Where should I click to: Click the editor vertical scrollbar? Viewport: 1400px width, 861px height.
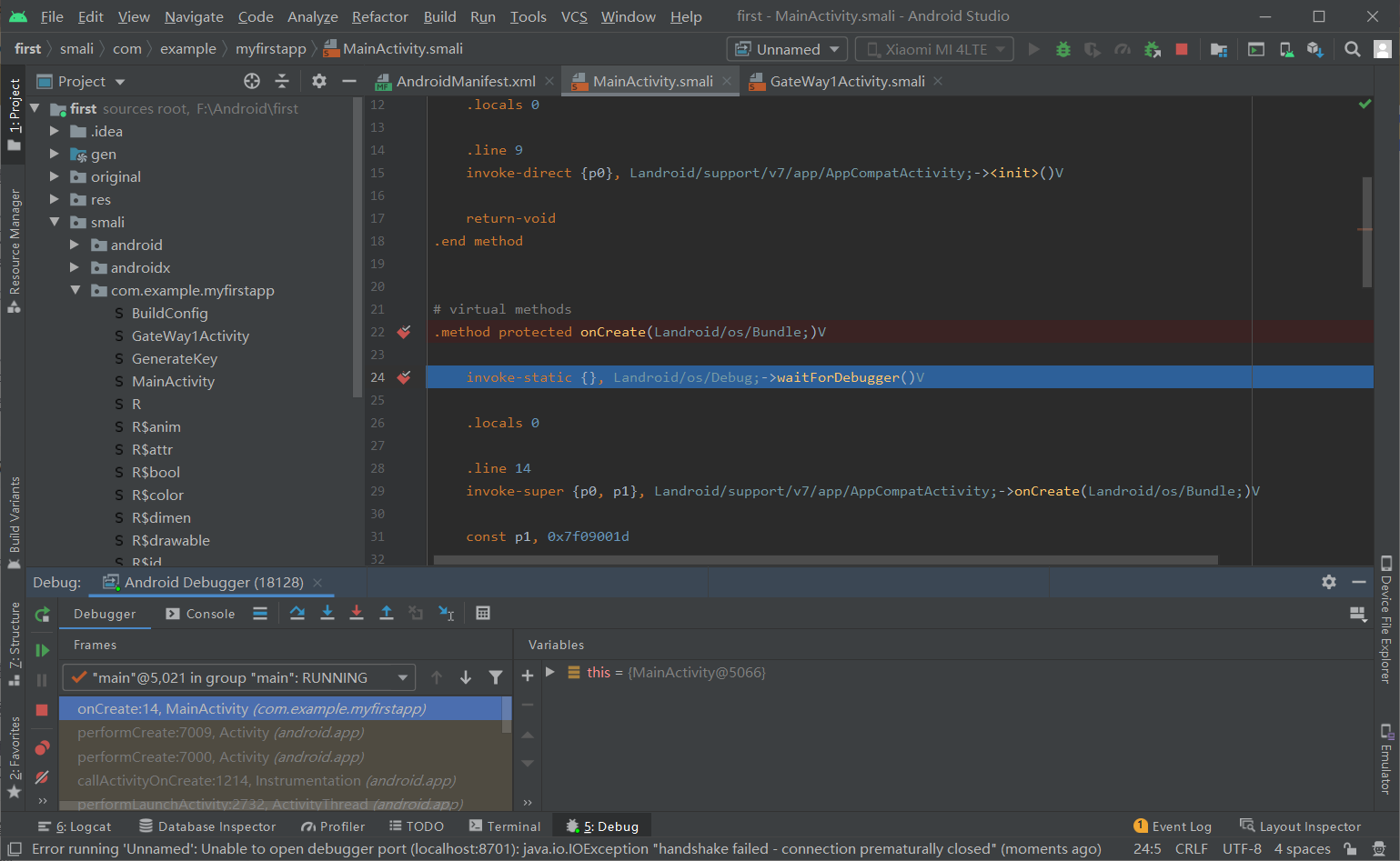point(1366,232)
